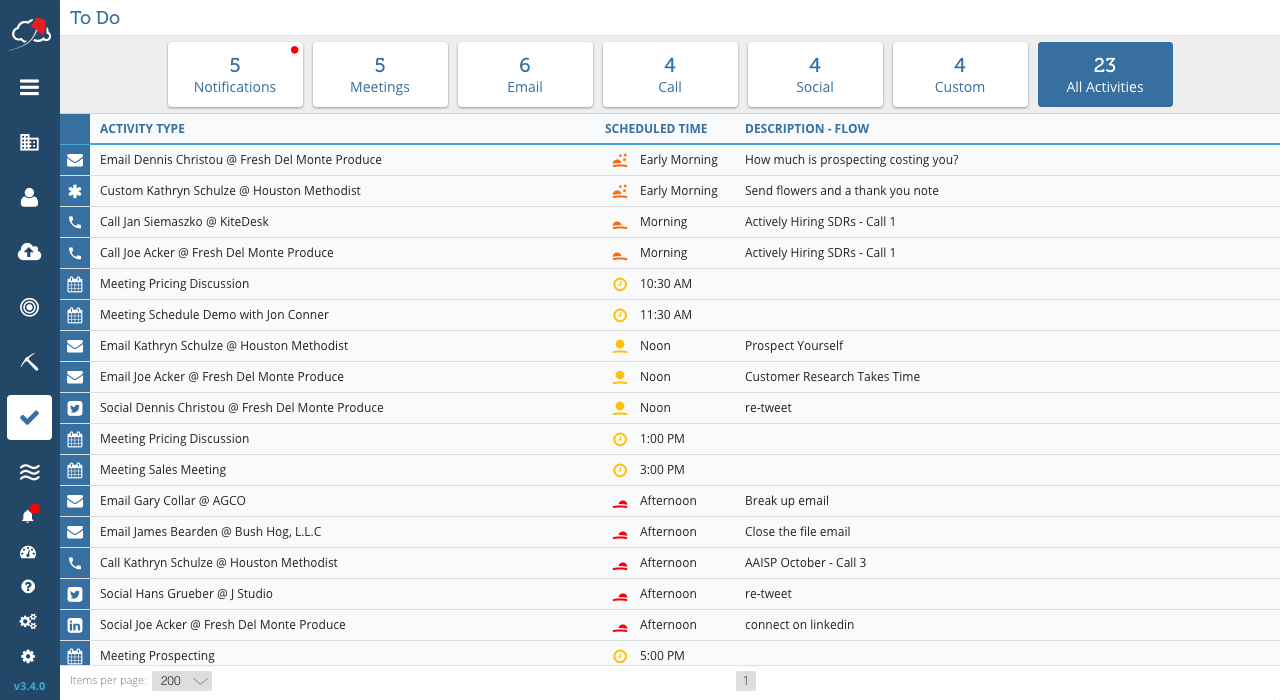Open Call Jan Siemaszko @ KiteDesk activity

pos(184,222)
